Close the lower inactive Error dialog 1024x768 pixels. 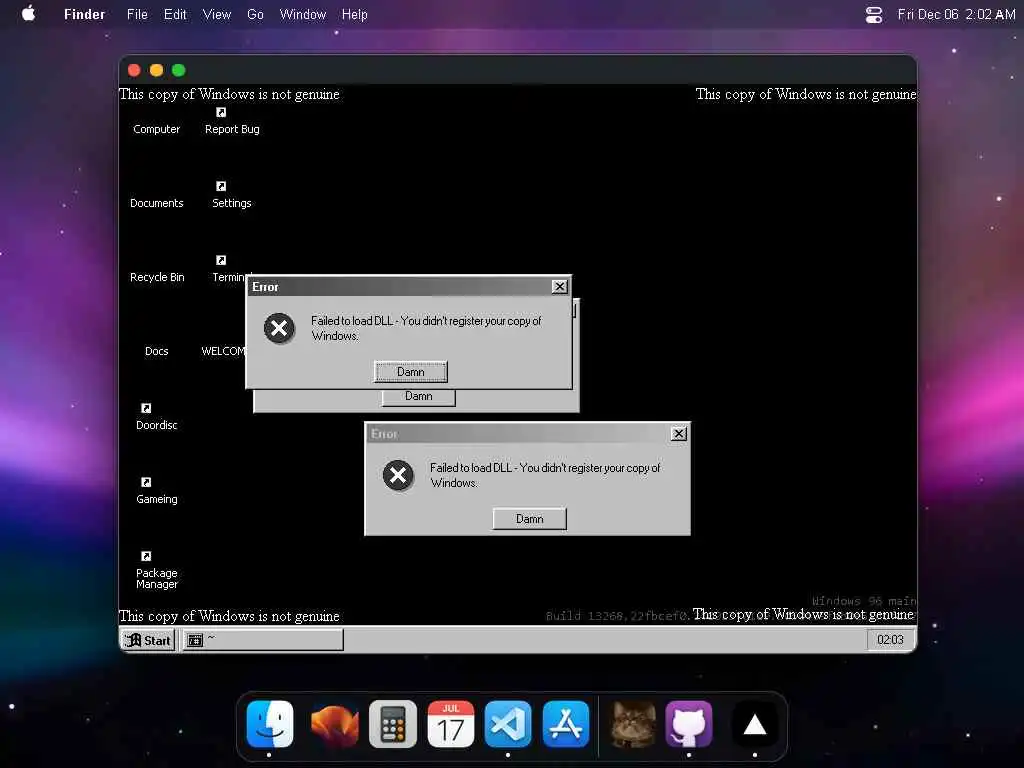tap(679, 434)
